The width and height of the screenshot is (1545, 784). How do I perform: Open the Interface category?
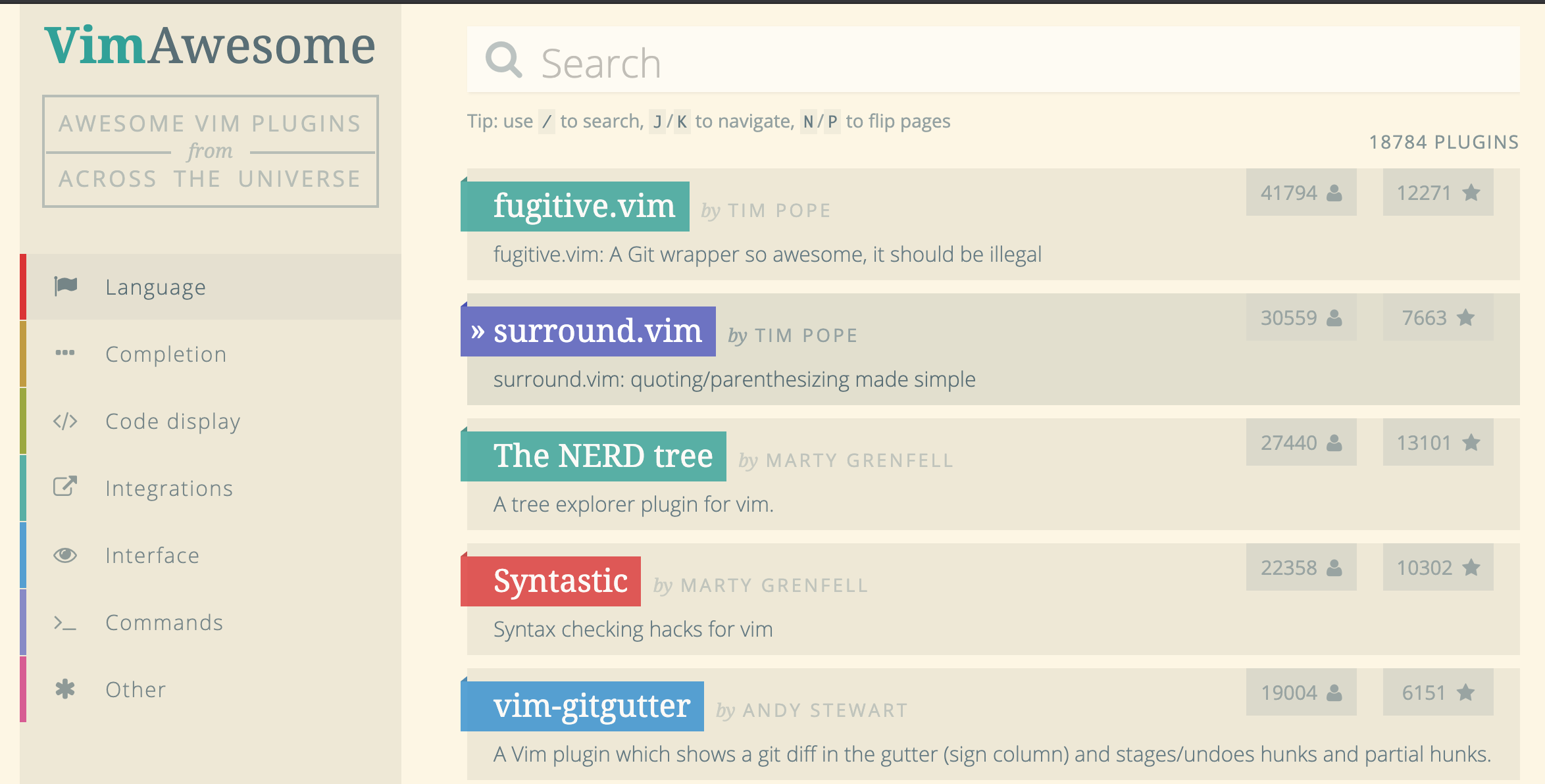pos(211,555)
